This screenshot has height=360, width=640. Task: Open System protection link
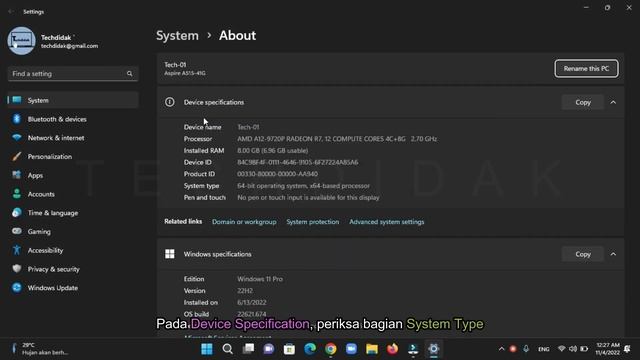pos(313,222)
